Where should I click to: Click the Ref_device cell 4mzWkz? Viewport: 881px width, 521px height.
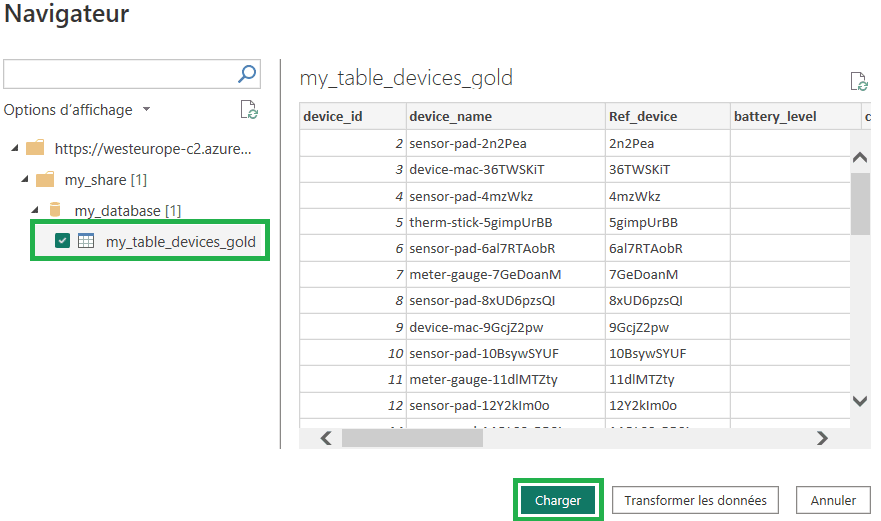point(667,196)
